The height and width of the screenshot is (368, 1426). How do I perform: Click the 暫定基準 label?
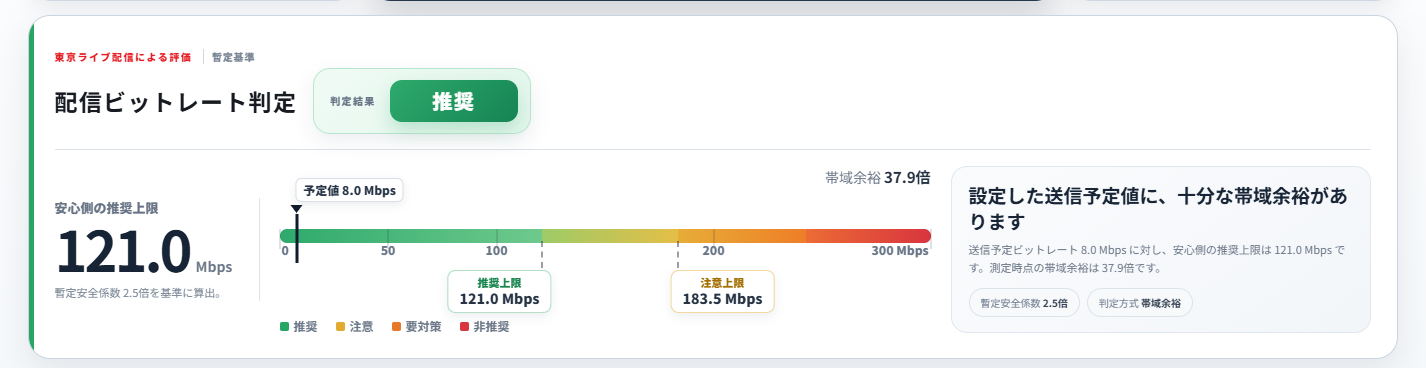tap(233, 57)
